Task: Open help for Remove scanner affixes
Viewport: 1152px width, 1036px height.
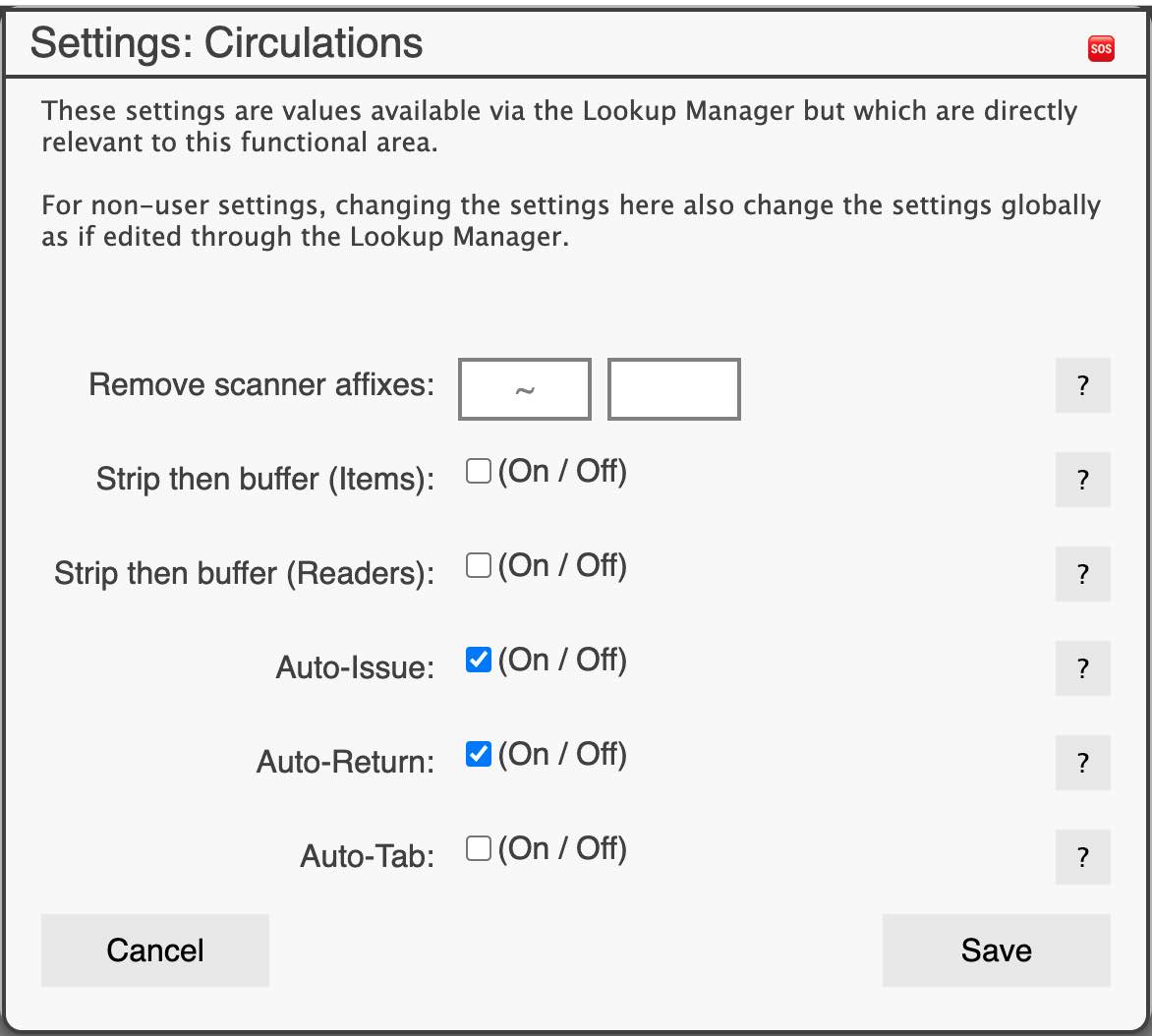Action: tap(1082, 385)
